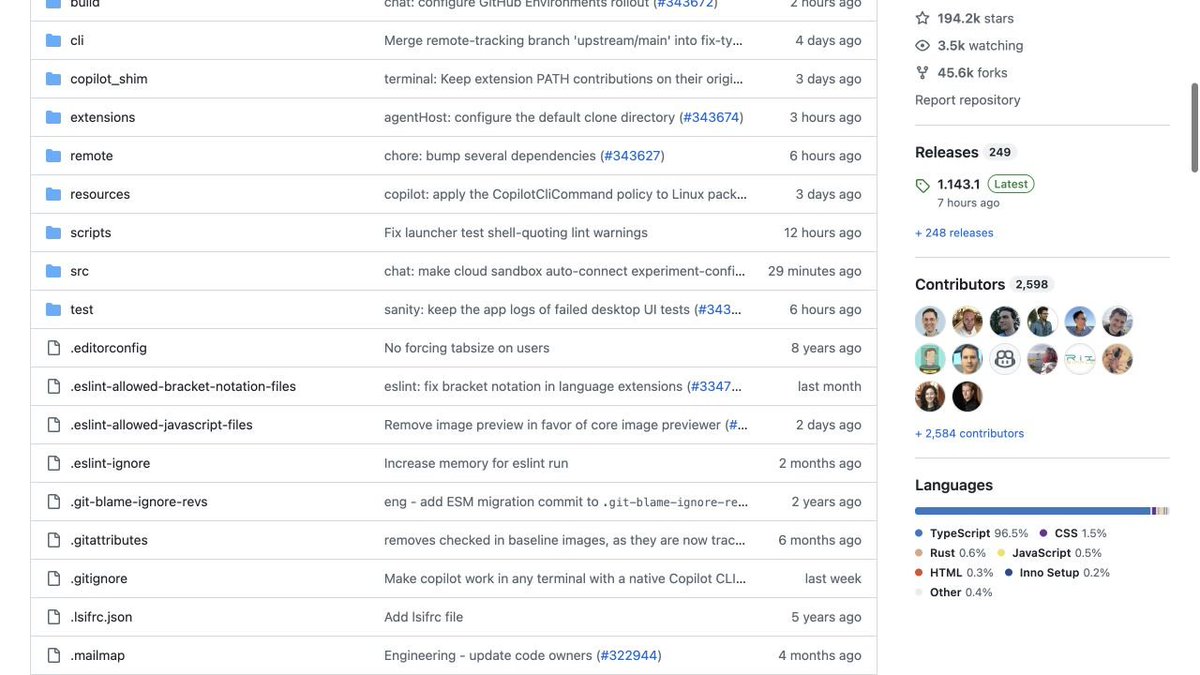Image resolution: width=1200 pixels, height=675 pixels.
Task: Show all + 2,584 contributors
Action: [x=969, y=434]
